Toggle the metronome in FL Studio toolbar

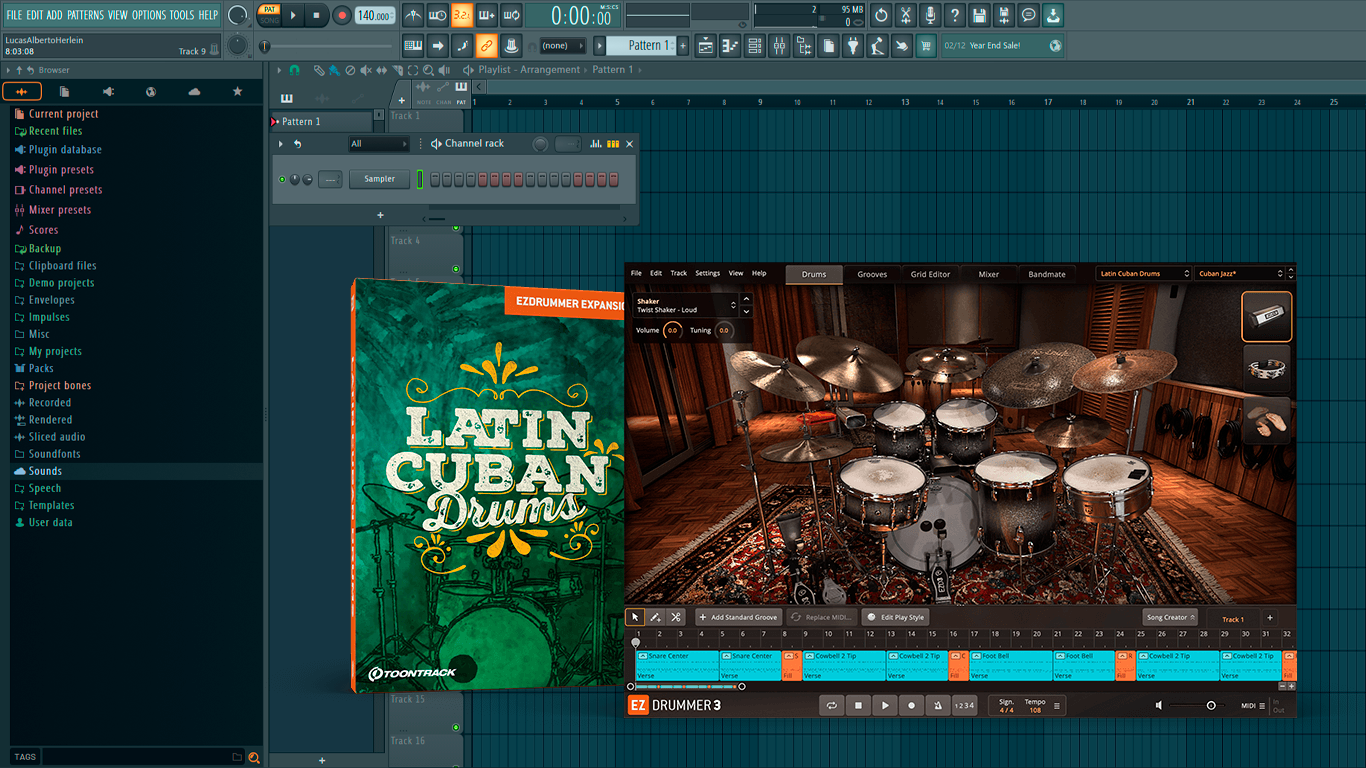413,15
